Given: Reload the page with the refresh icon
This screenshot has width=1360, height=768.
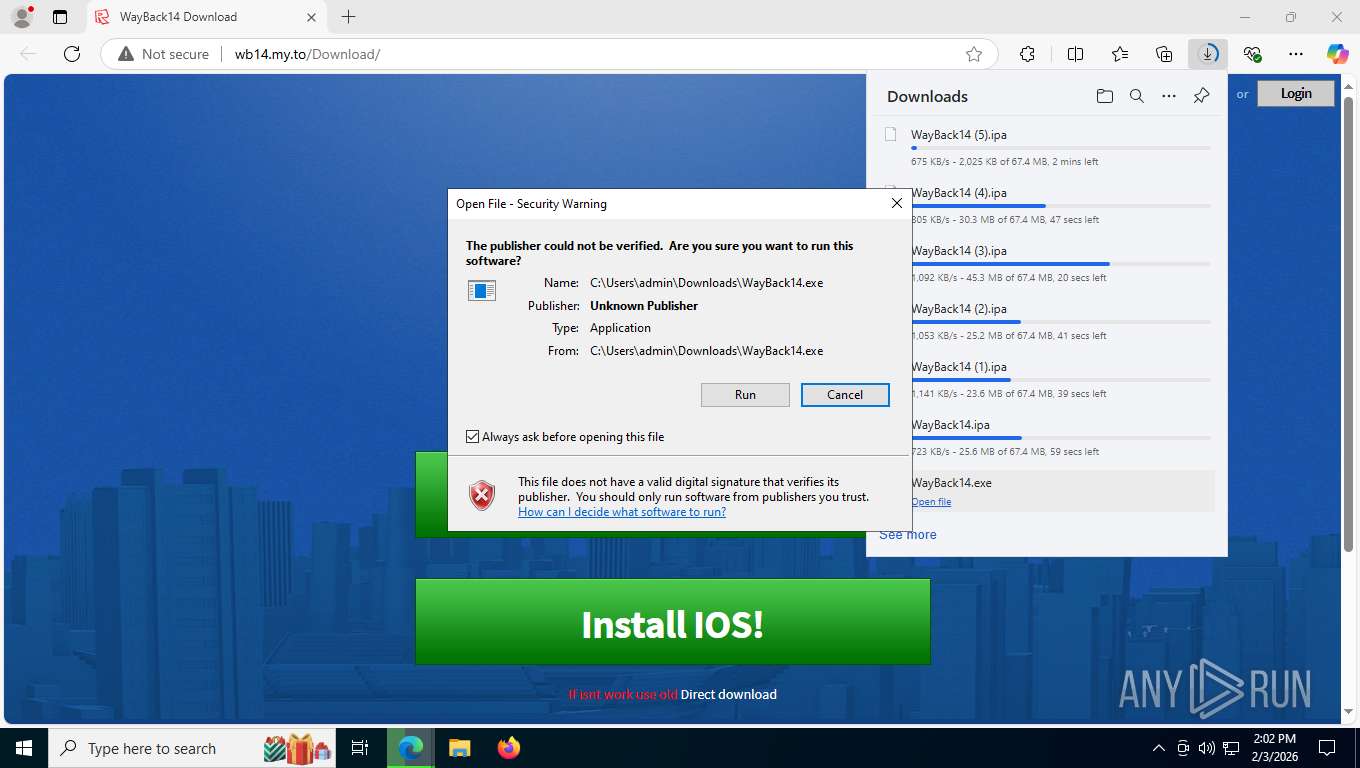Looking at the screenshot, I should (72, 54).
